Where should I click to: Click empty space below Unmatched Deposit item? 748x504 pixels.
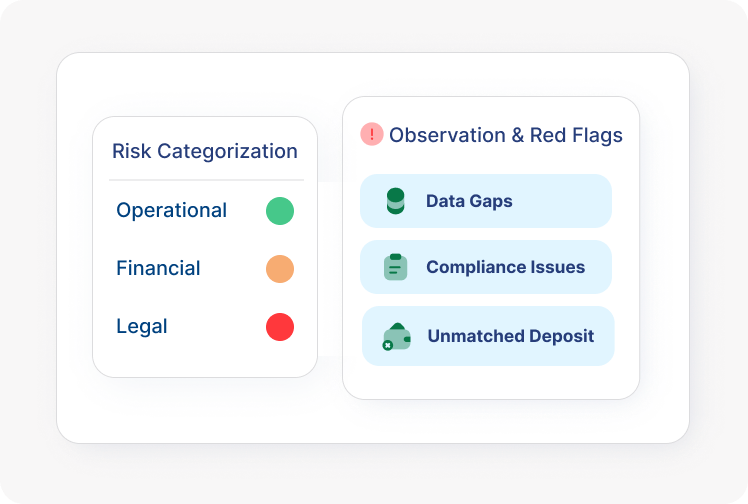(490, 382)
